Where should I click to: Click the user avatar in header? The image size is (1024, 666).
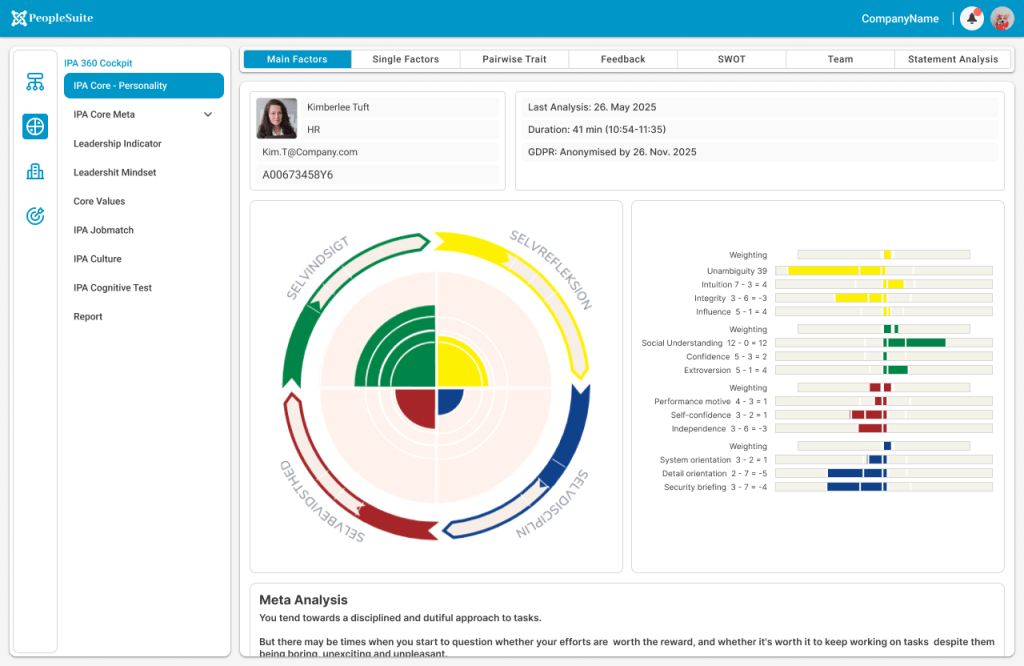1001,18
